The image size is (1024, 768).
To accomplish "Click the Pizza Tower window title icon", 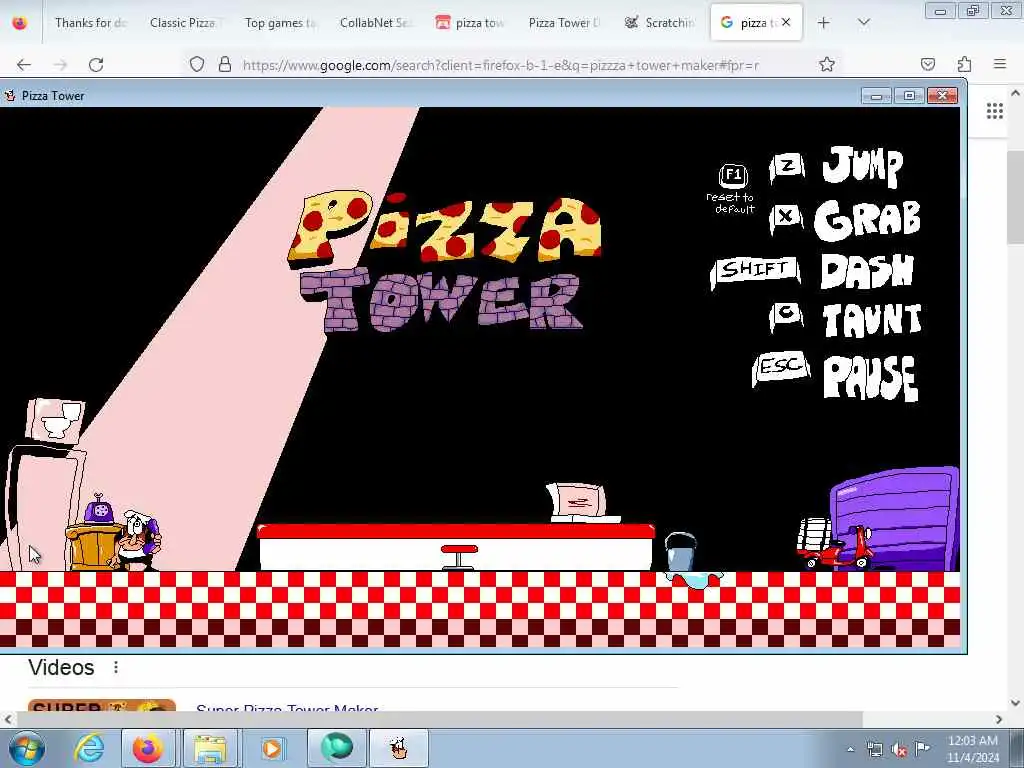I will pos(9,96).
